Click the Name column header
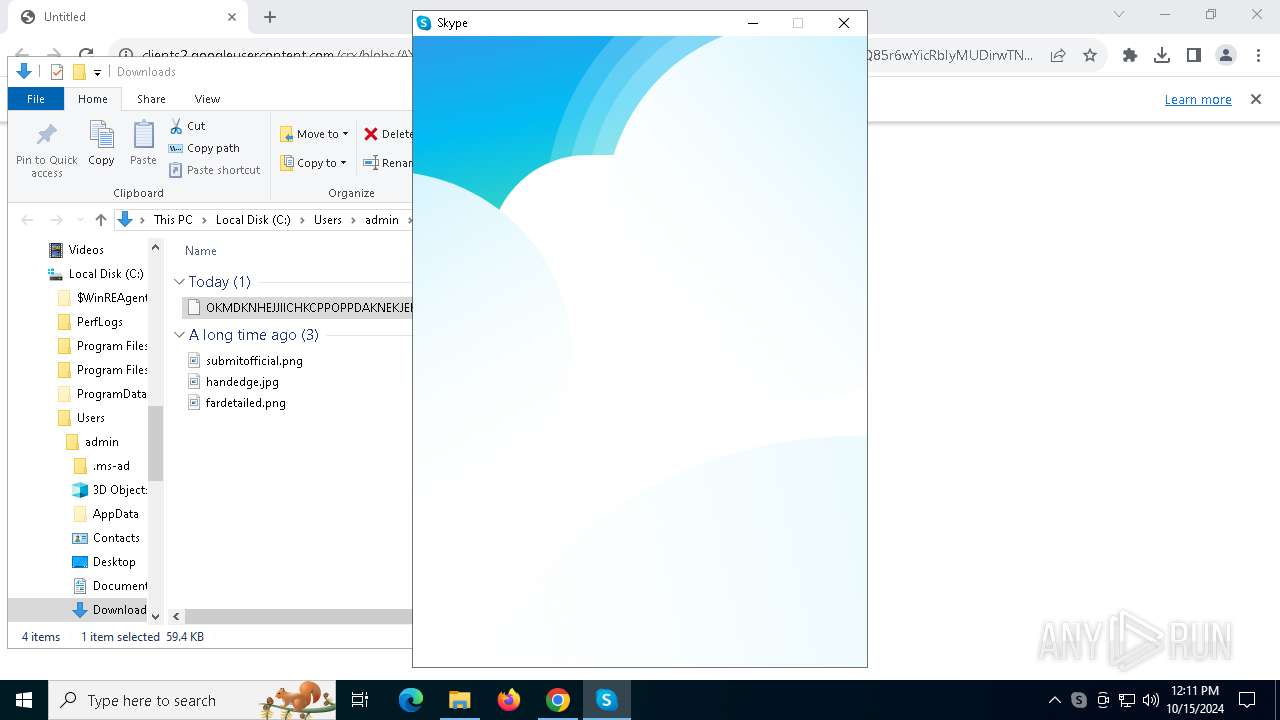 201,251
